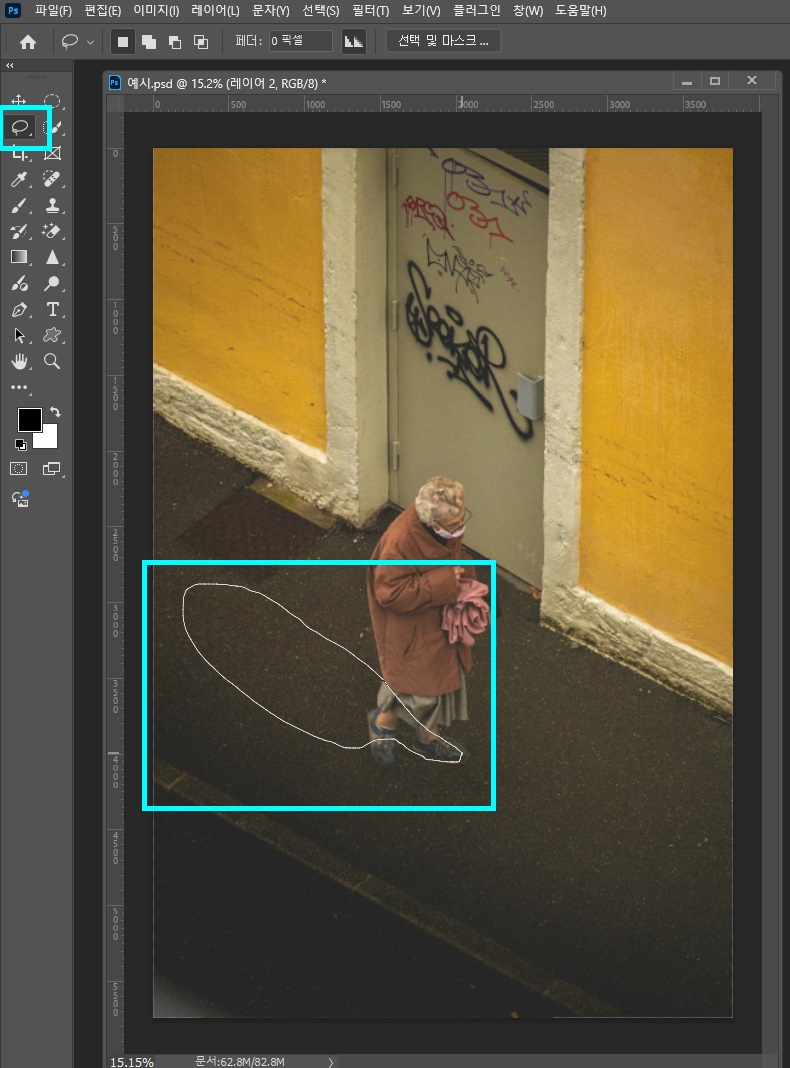The width and height of the screenshot is (790, 1068).
Task: Select the Frame tool
Action: click(52, 153)
